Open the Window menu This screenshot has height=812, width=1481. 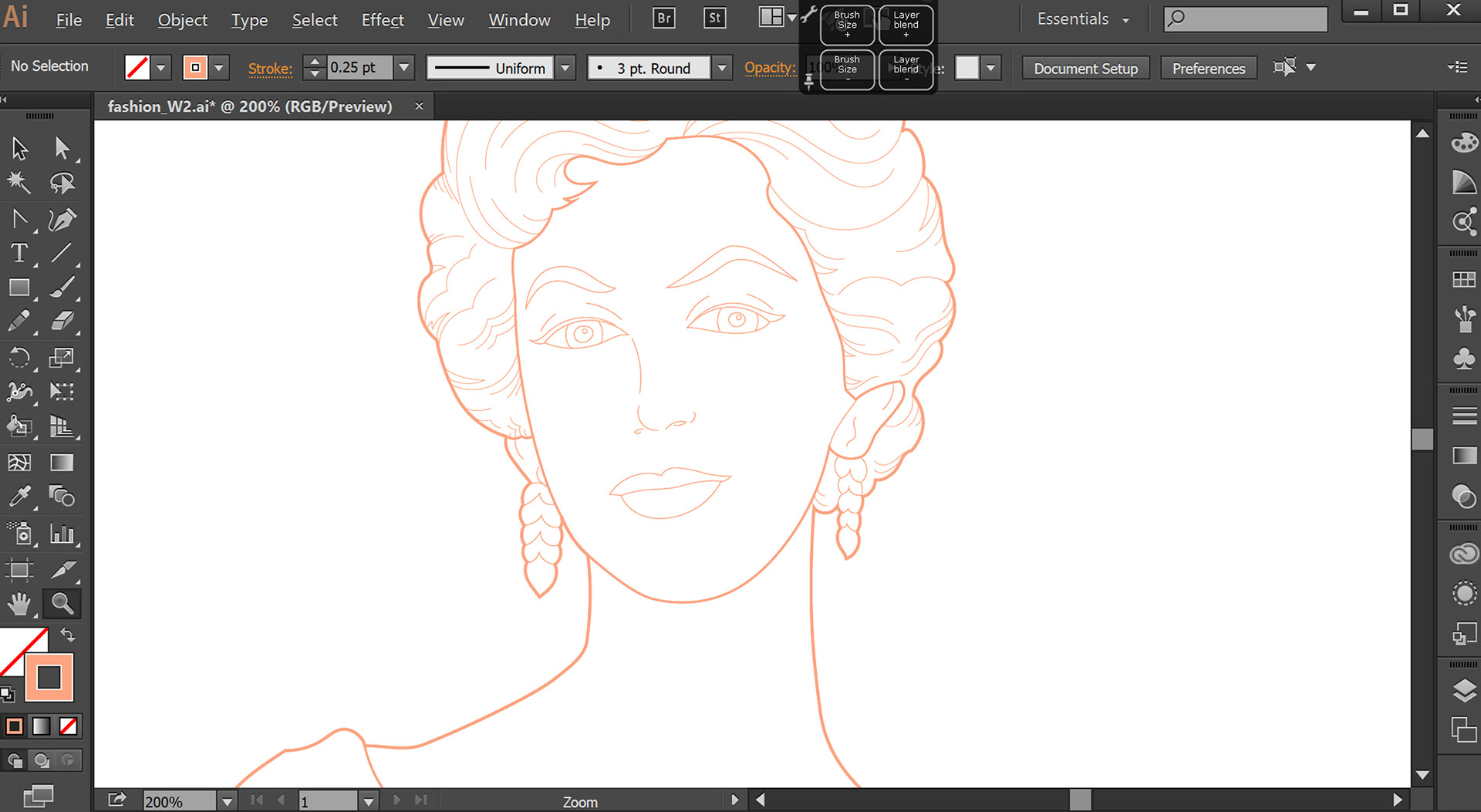tap(519, 20)
